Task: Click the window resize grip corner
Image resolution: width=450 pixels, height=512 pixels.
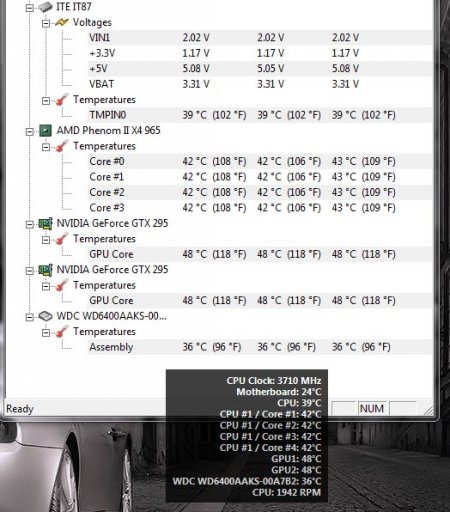Action: point(428,410)
